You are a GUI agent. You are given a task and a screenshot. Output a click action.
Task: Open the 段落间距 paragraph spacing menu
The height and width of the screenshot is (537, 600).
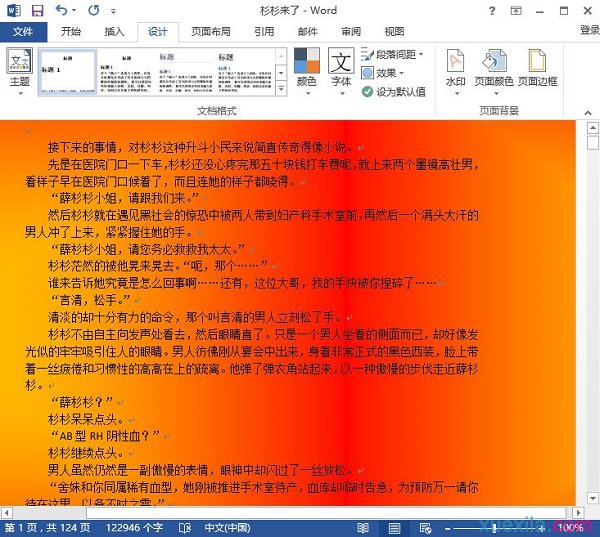point(393,54)
